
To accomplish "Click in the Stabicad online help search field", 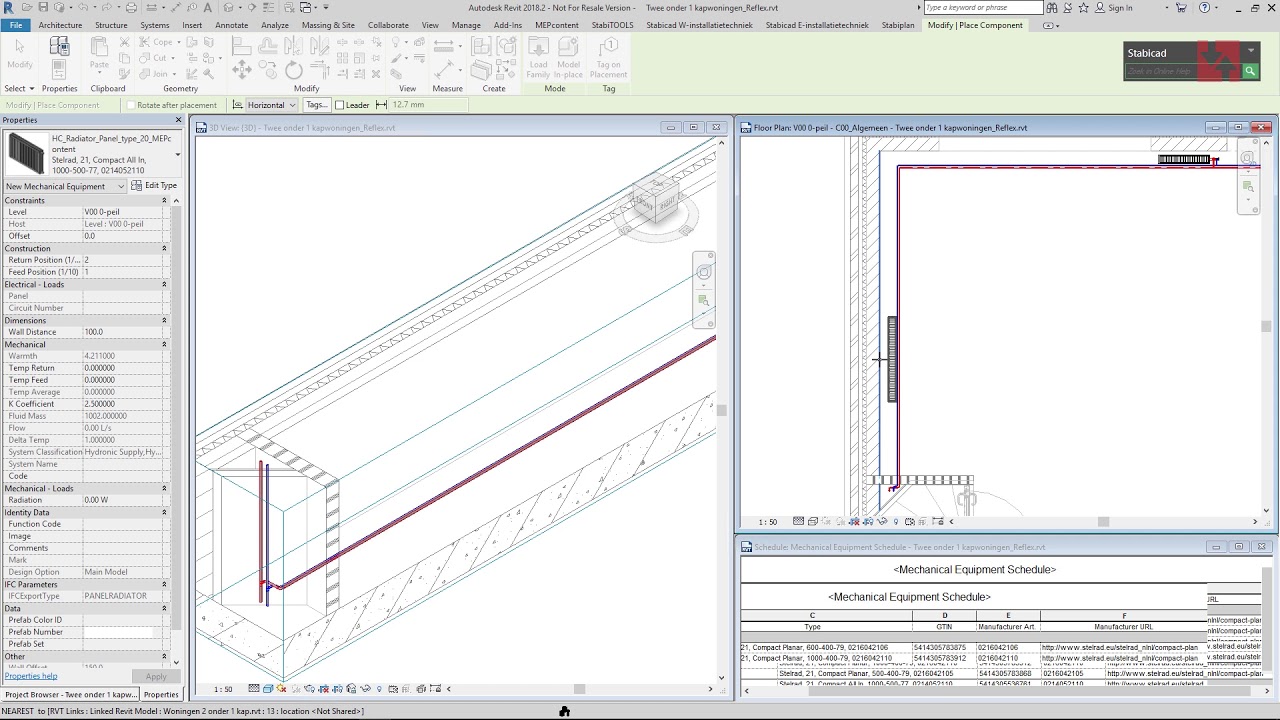I will [x=1184, y=71].
